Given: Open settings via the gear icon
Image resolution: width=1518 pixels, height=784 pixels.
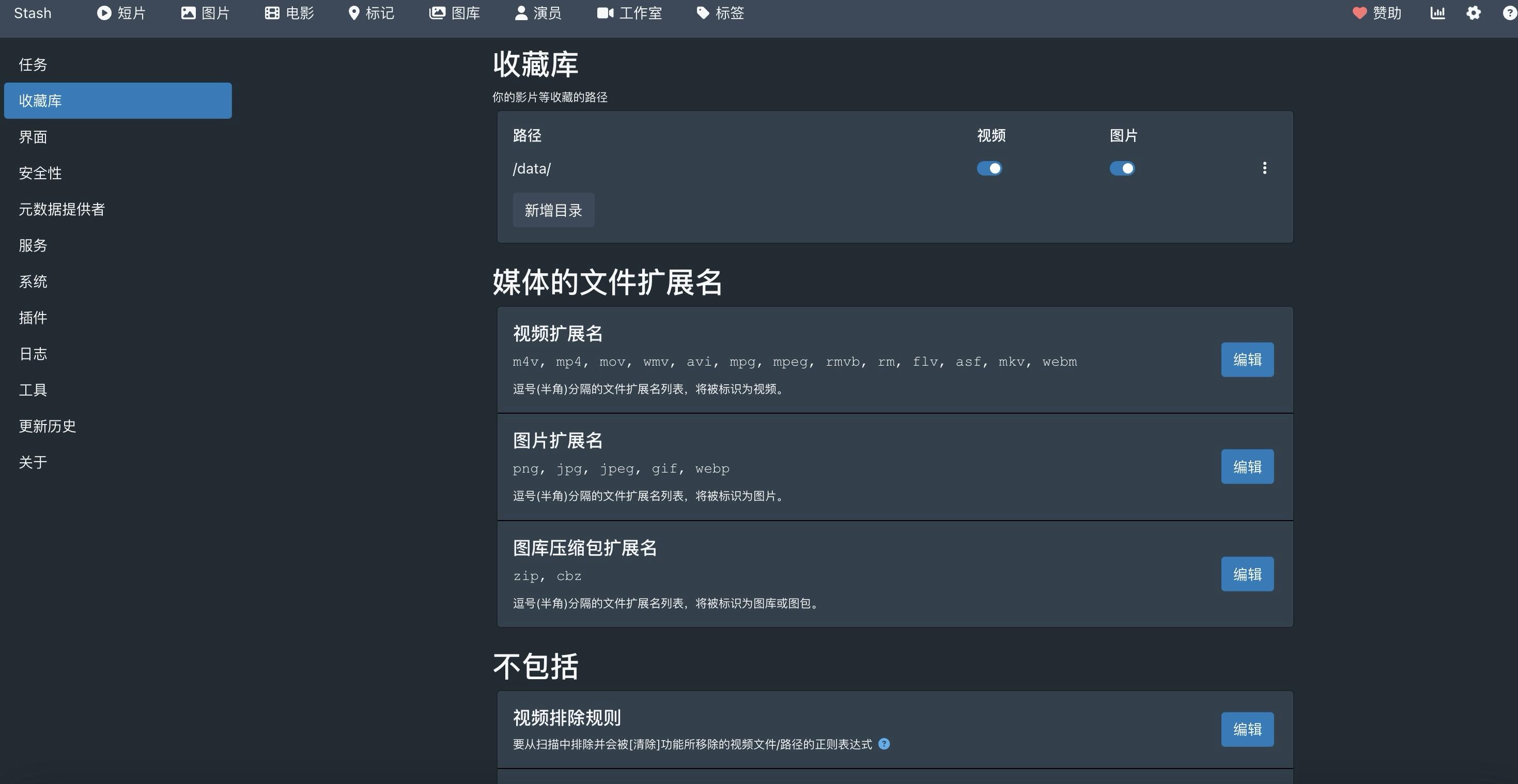Looking at the screenshot, I should point(1473,13).
